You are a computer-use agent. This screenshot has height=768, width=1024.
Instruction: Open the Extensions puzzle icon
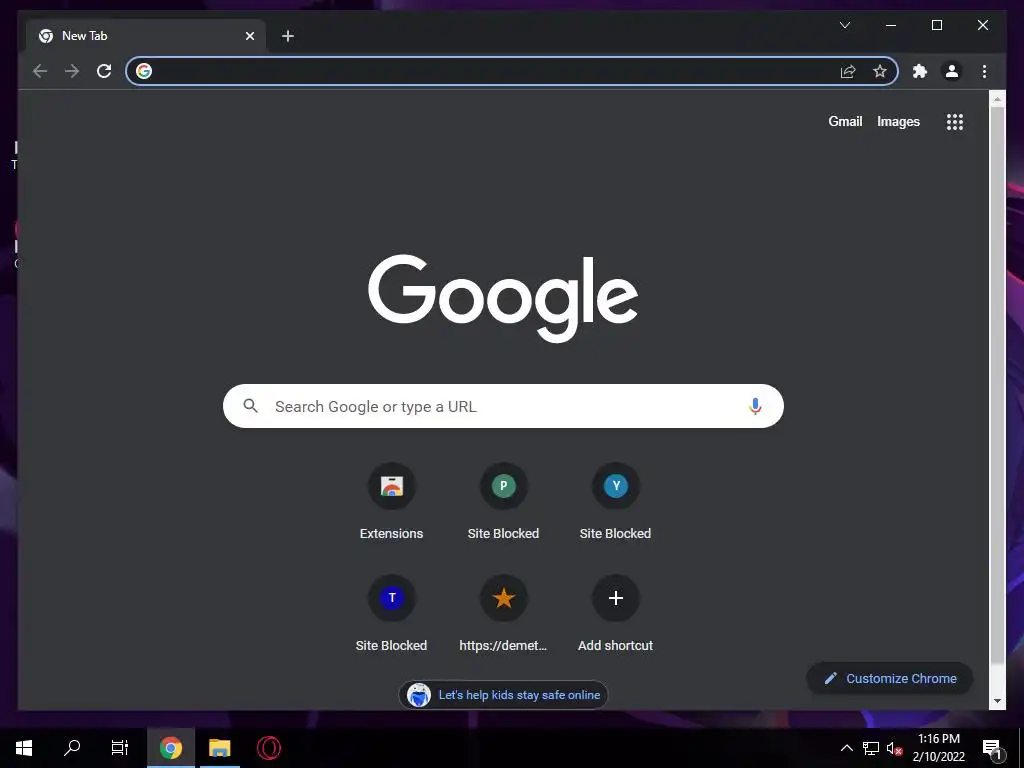click(920, 71)
